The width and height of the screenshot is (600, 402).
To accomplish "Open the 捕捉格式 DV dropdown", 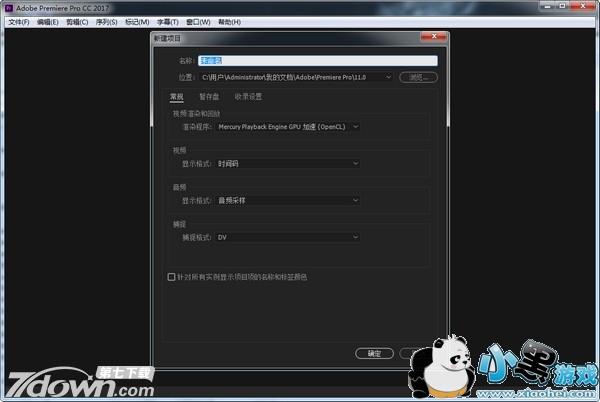I will (x=288, y=238).
